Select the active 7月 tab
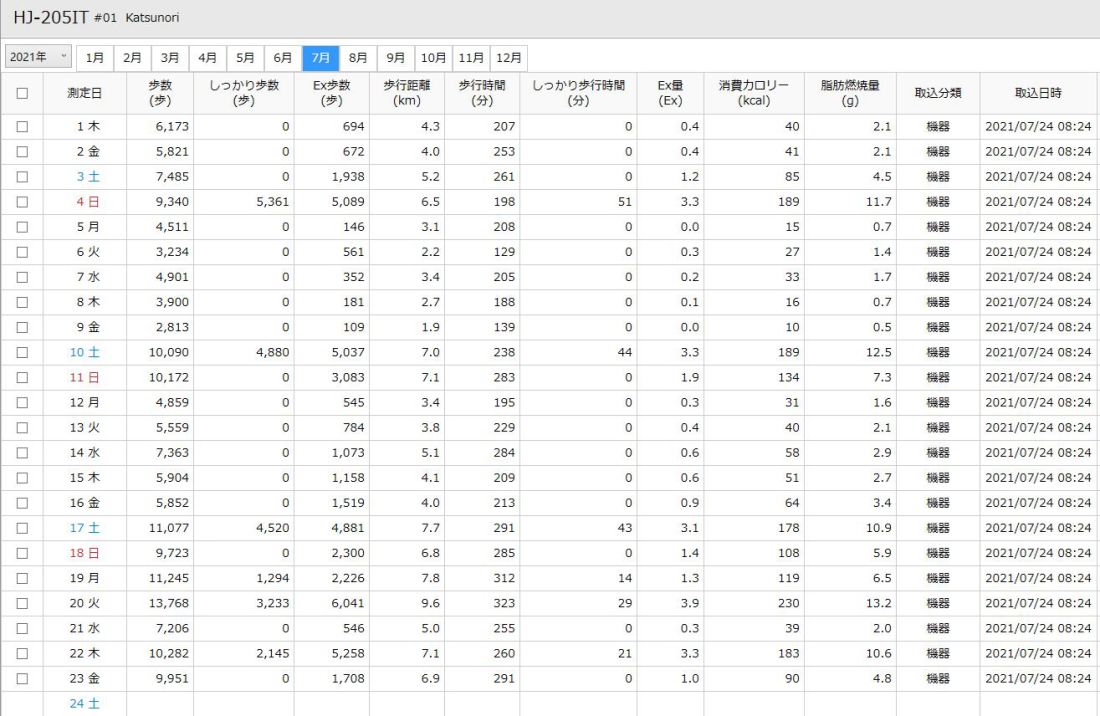This screenshot has width=1100, height=716. pyautogui.click(x=321, y=58)
